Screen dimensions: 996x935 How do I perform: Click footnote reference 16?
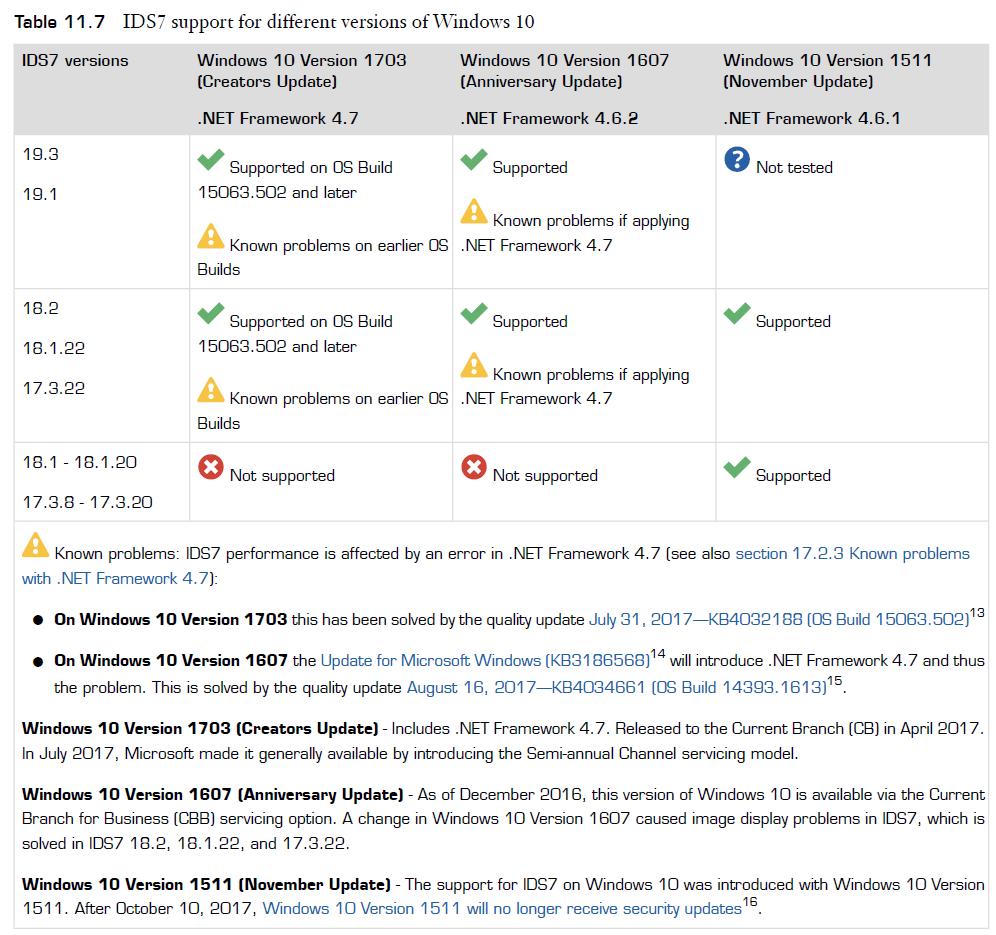coord(750,902)
